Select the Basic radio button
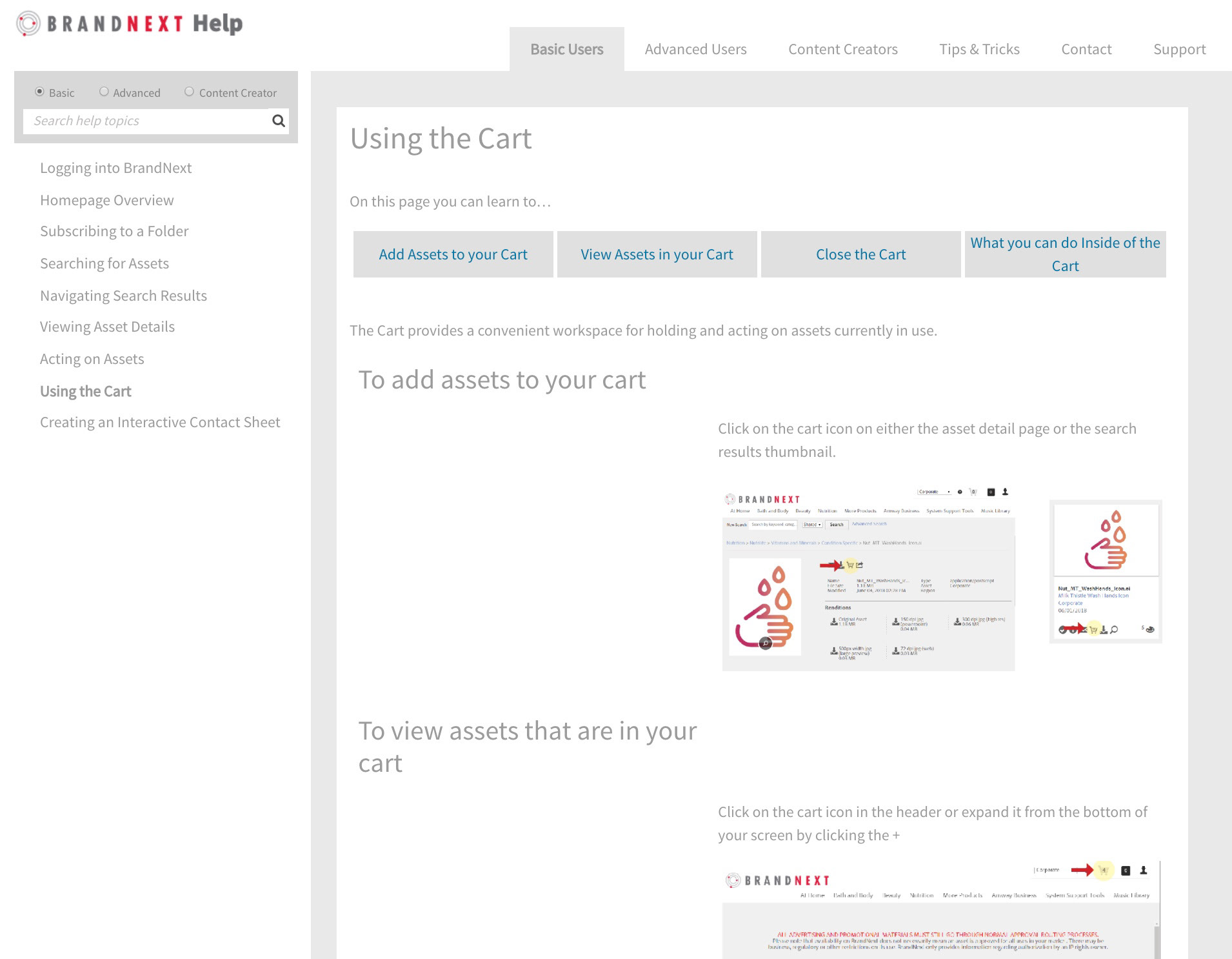Image resolution: width=1232 pixels, height=959 pixels. click(x=39, y=92)
